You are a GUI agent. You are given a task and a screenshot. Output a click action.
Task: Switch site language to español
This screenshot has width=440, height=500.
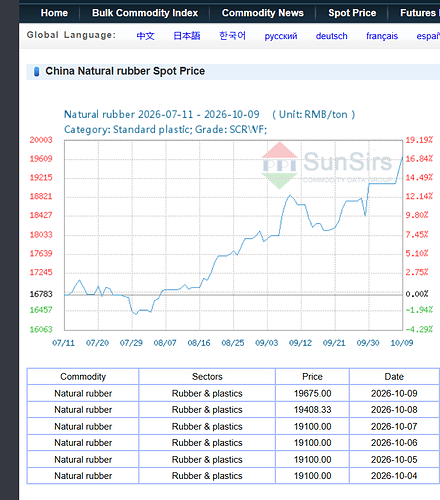pos(428,36)
